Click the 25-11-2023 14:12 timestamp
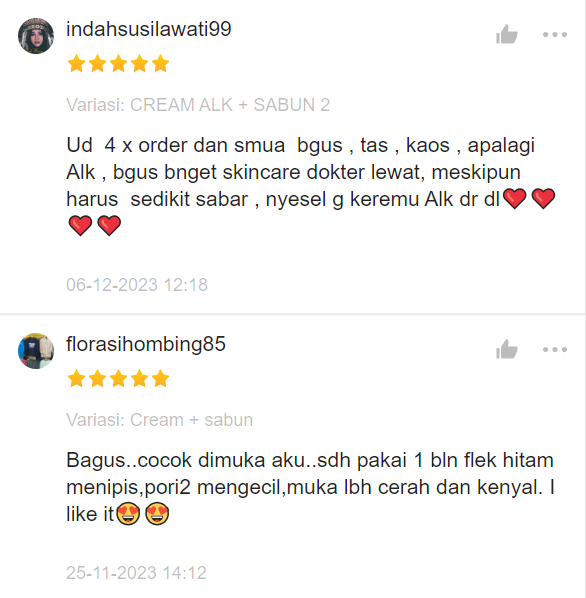Image resolution: width=586 pixels, height=598 pixels. pos(136,573)
